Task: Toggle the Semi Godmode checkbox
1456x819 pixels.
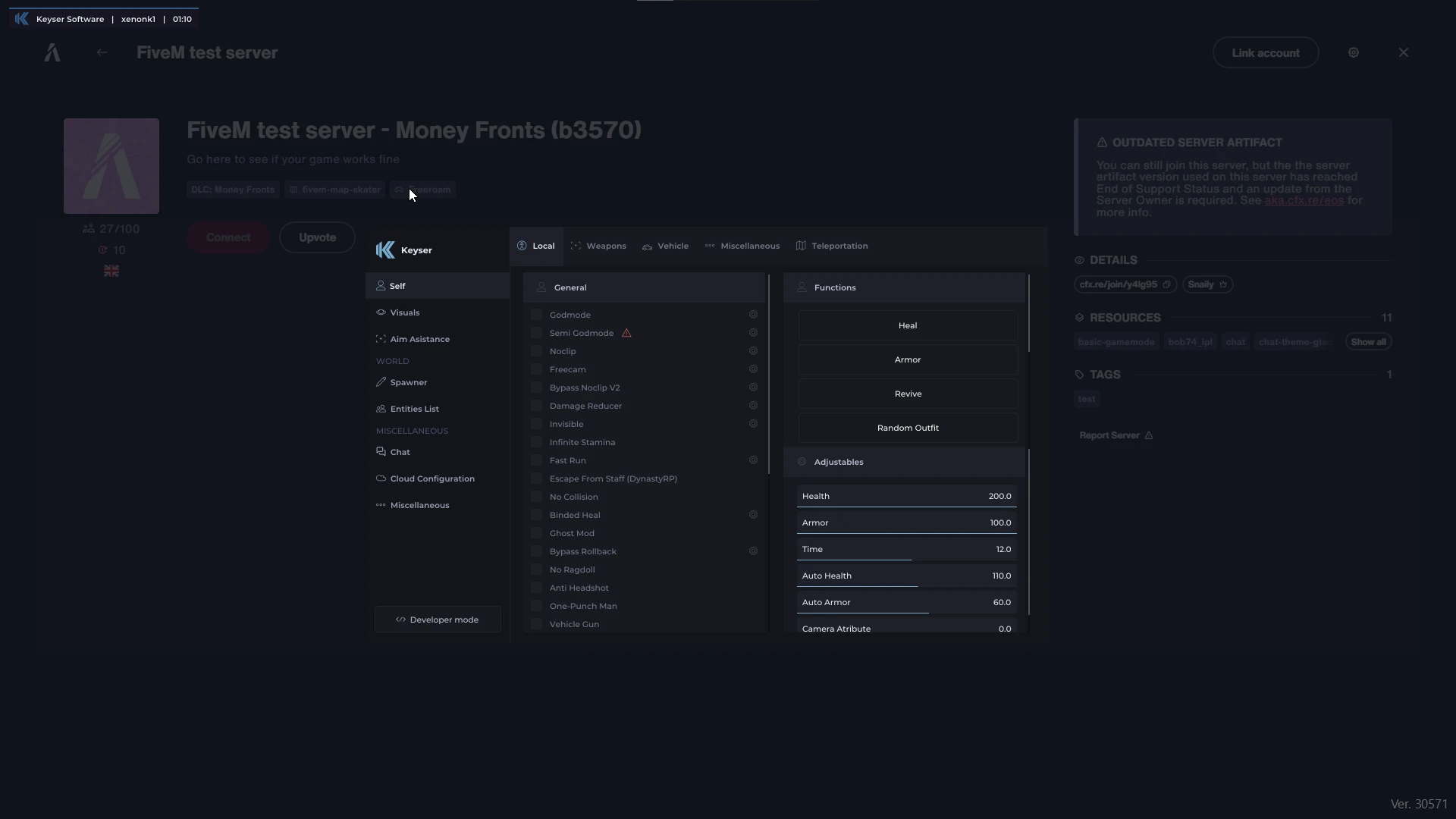Action: [537, 333]
